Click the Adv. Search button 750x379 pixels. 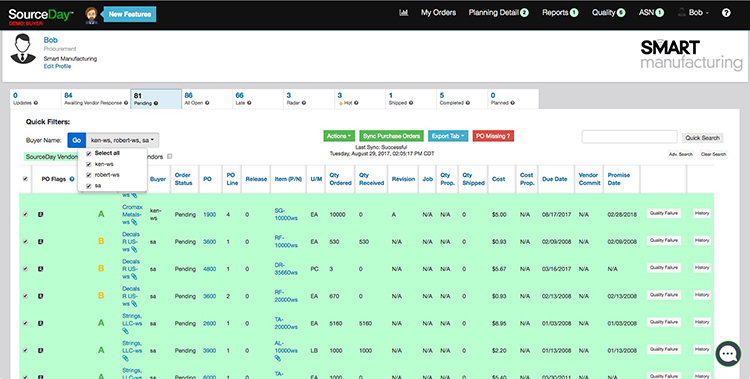point(681,154)
